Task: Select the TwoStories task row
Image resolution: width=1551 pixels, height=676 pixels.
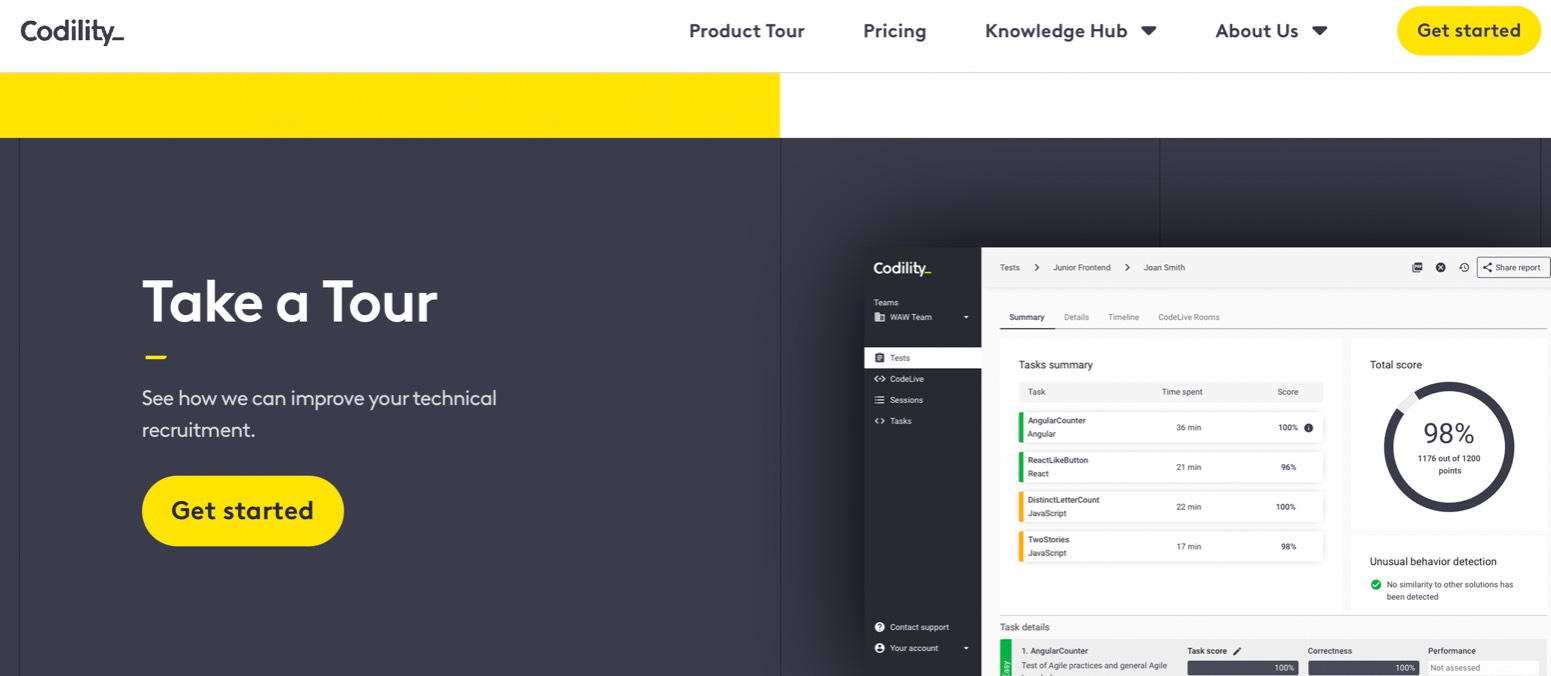Action: click(x=1171, y=547)
